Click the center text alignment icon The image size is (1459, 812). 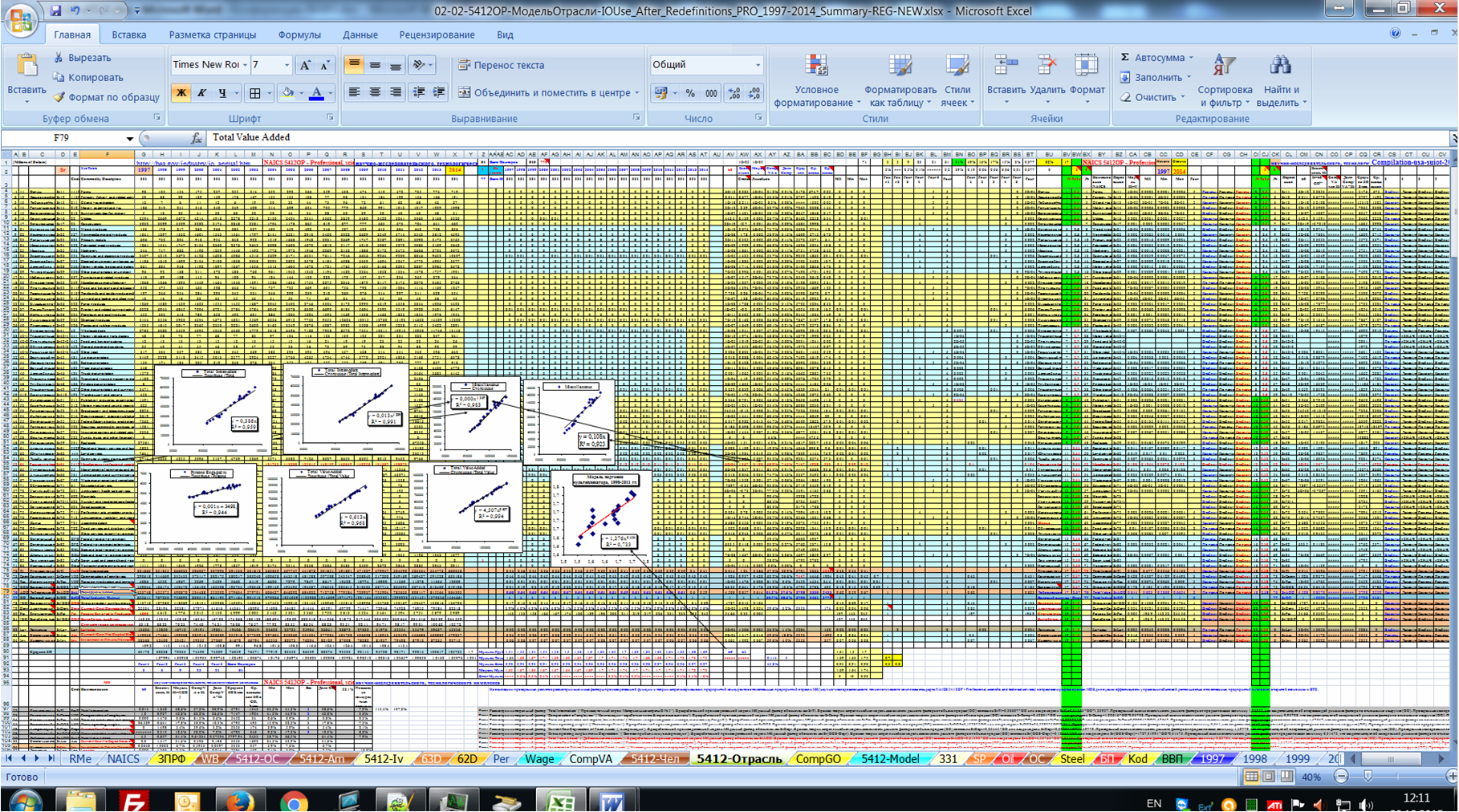pos(375,93)
